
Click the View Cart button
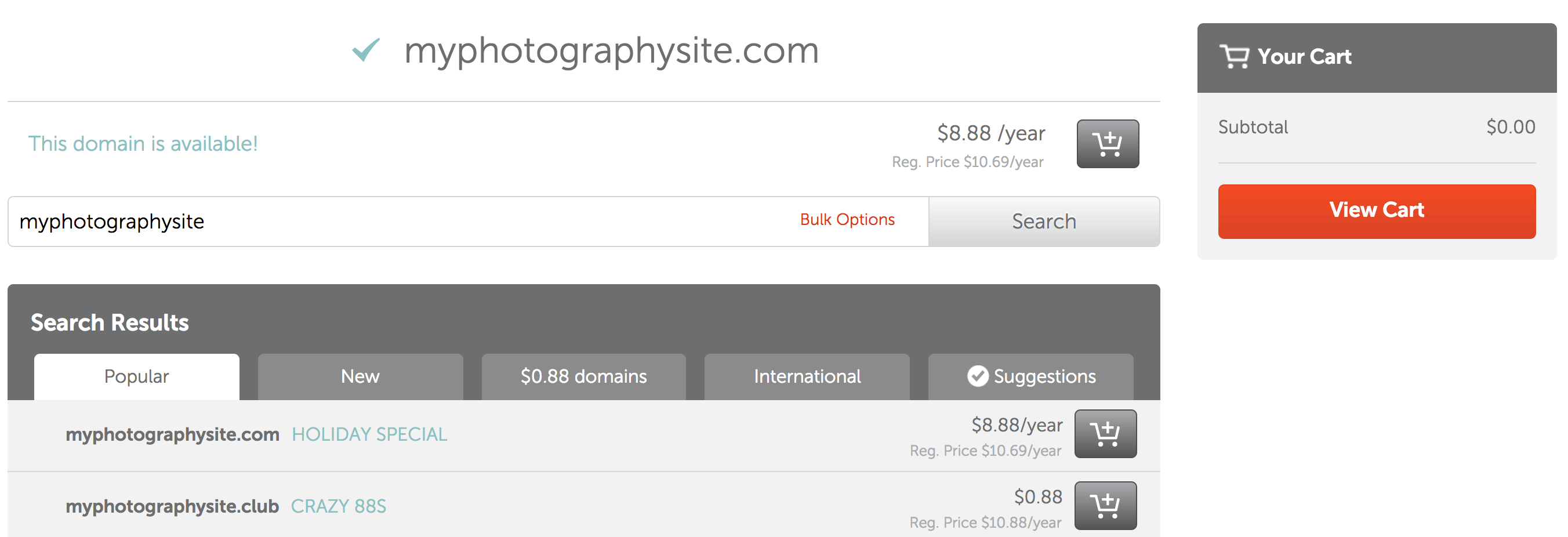click(1376, 211)
